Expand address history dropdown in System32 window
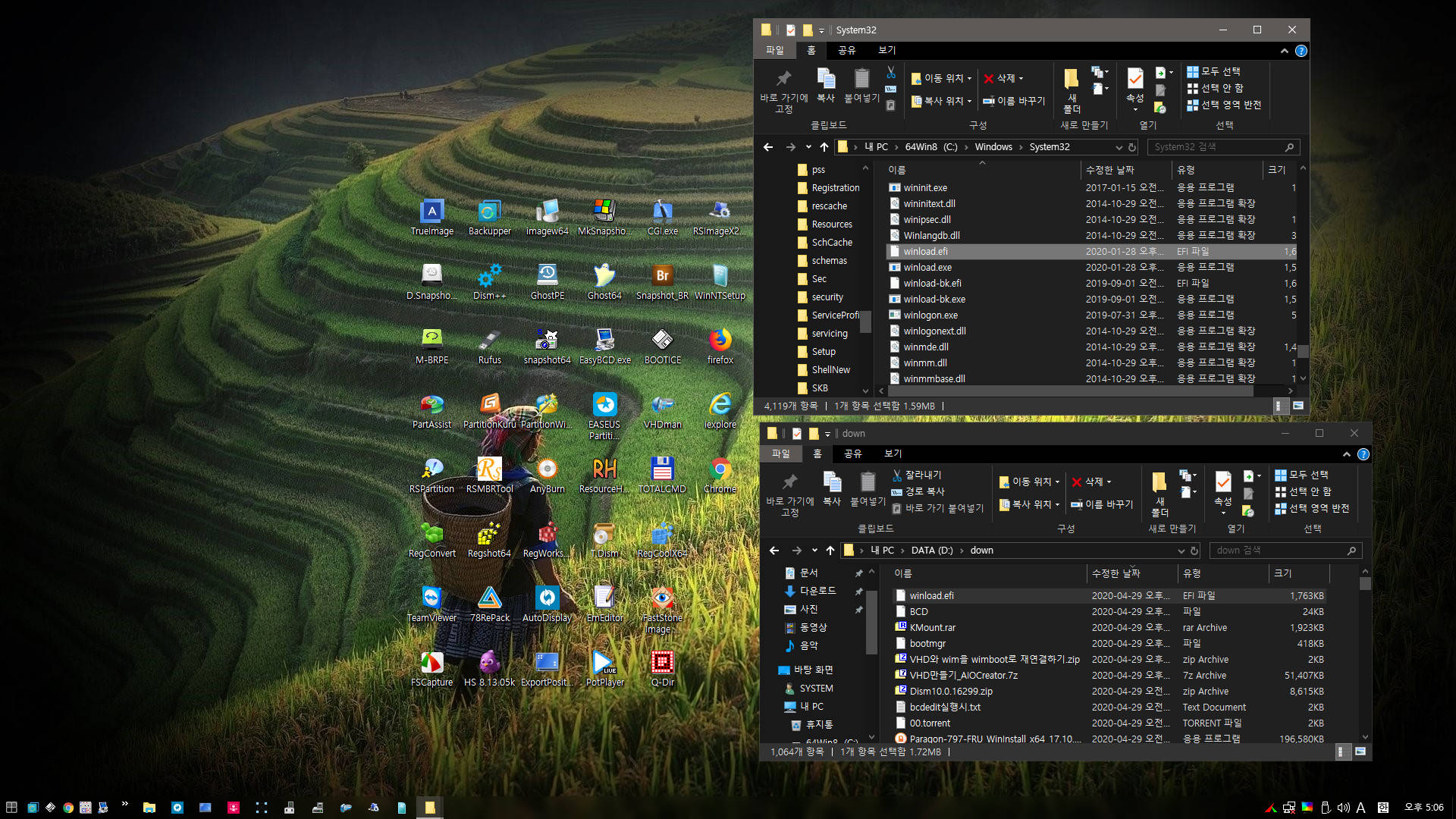1456x819 pixels. 1119,147
